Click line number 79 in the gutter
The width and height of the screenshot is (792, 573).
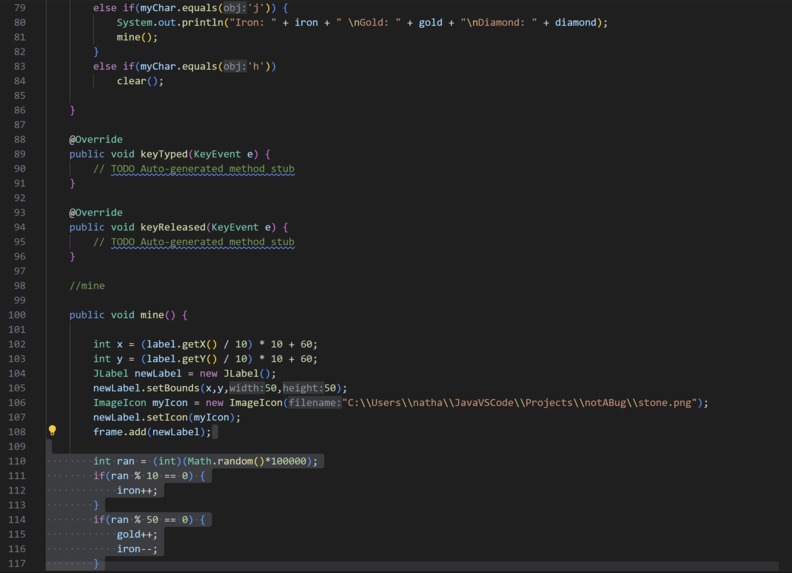[x=19, y=8]
